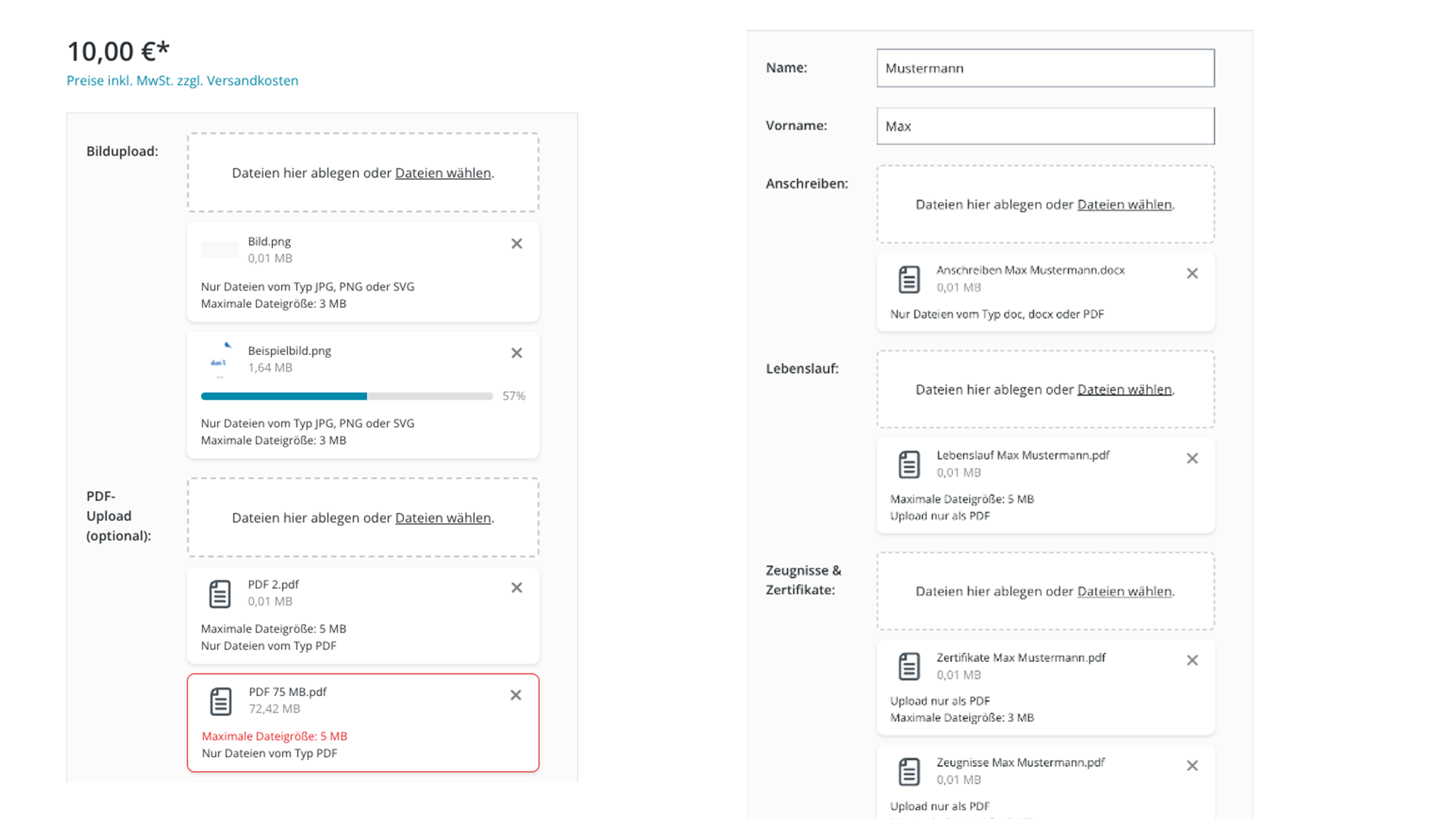Image resolution: width=1456 pixels, height=819 pixels.
Task: Click the red Maximale Dateigröße: 5 MB error
Action: coord(275,736)
